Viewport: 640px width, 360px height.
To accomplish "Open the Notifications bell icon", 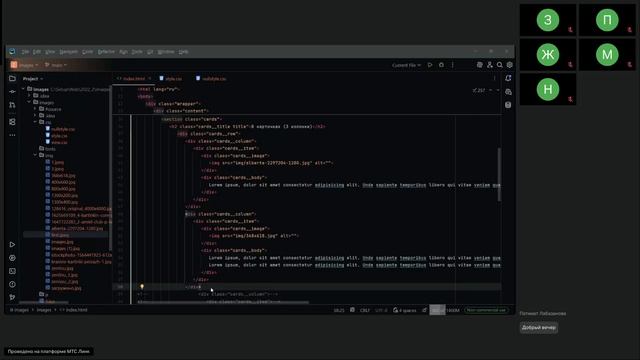I will point(508,78).
